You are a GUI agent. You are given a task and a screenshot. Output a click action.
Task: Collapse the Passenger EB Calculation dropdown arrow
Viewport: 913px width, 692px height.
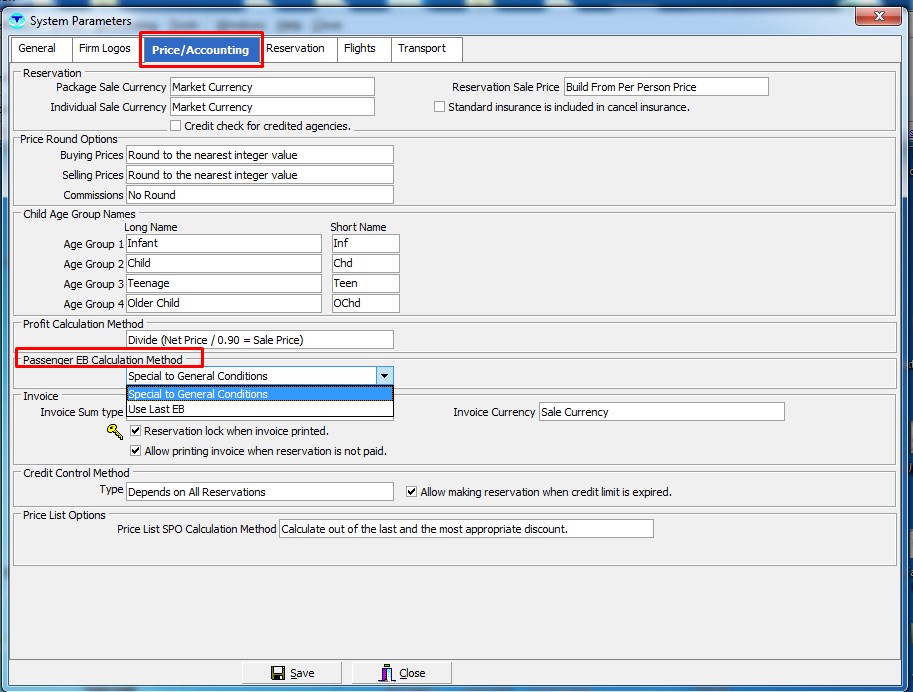(x=384, y=376)
